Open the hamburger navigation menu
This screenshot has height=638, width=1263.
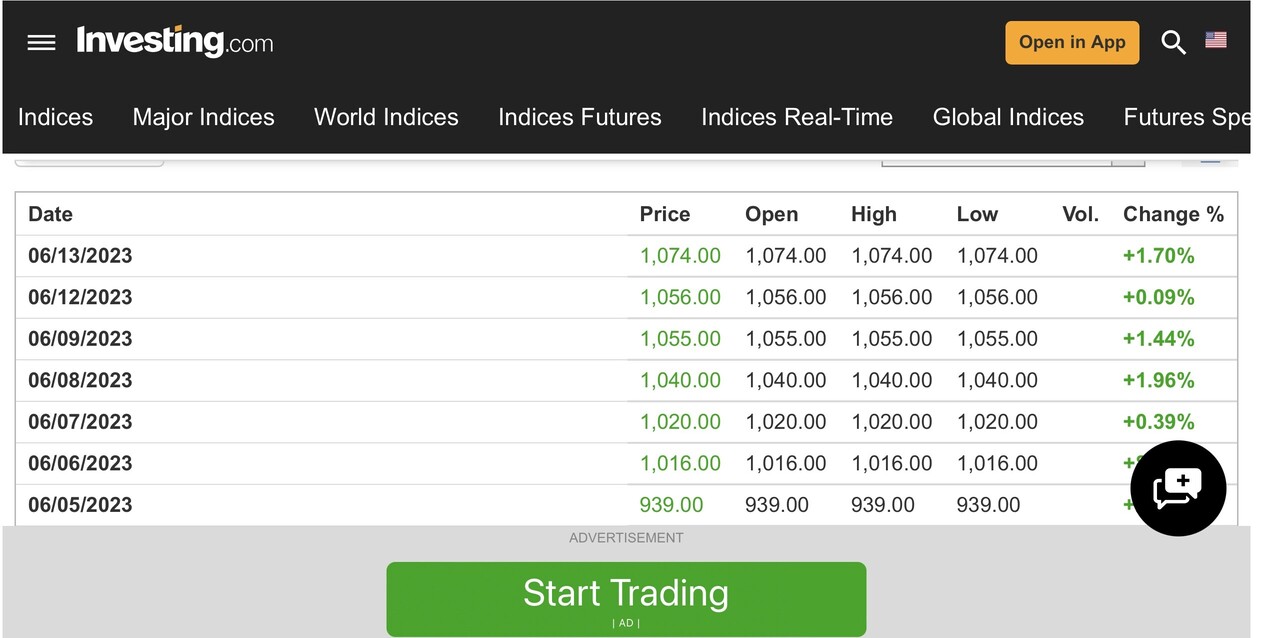pos(41,43)
